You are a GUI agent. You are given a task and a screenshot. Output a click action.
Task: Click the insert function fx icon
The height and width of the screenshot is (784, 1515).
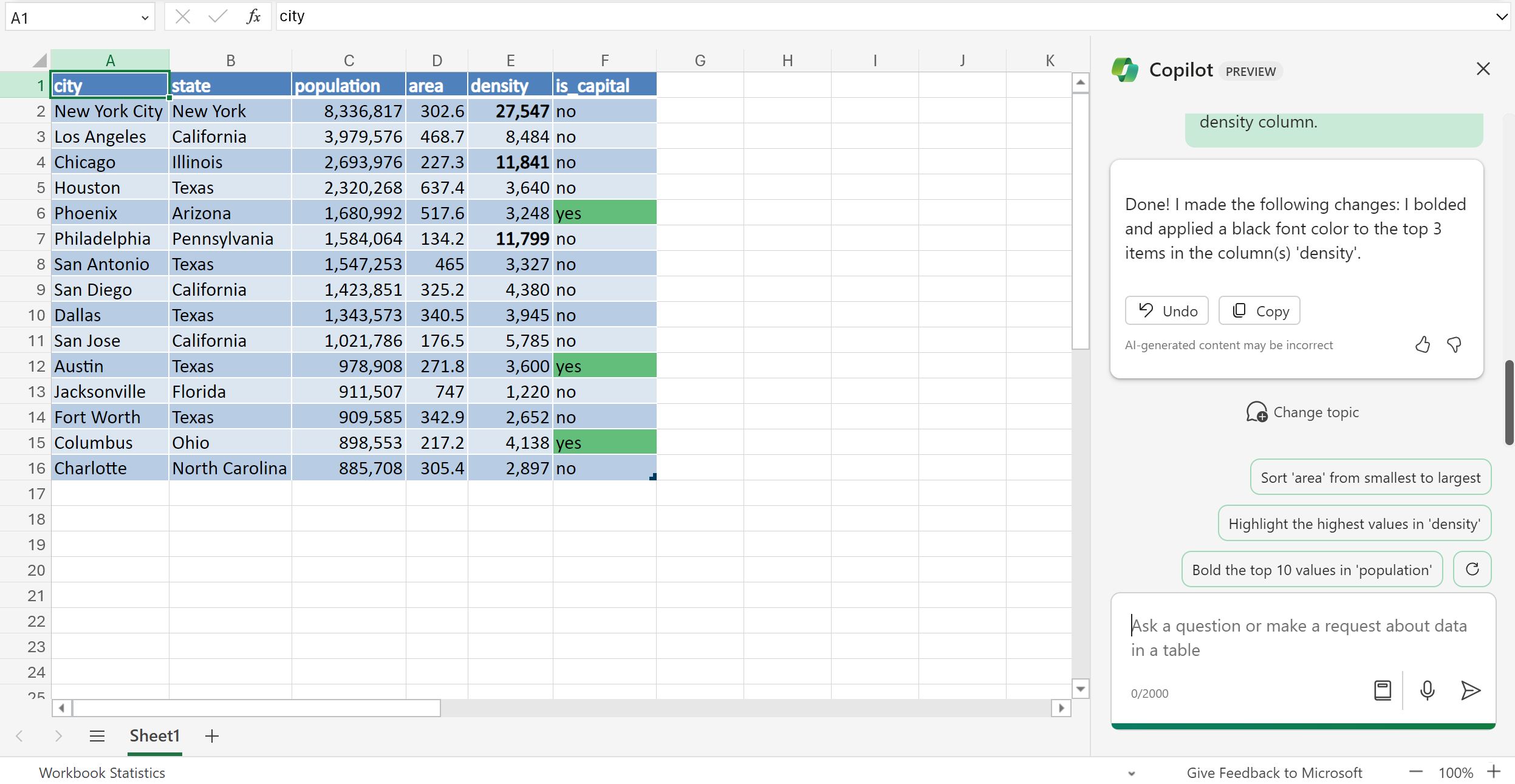click(x=253, y=16)
